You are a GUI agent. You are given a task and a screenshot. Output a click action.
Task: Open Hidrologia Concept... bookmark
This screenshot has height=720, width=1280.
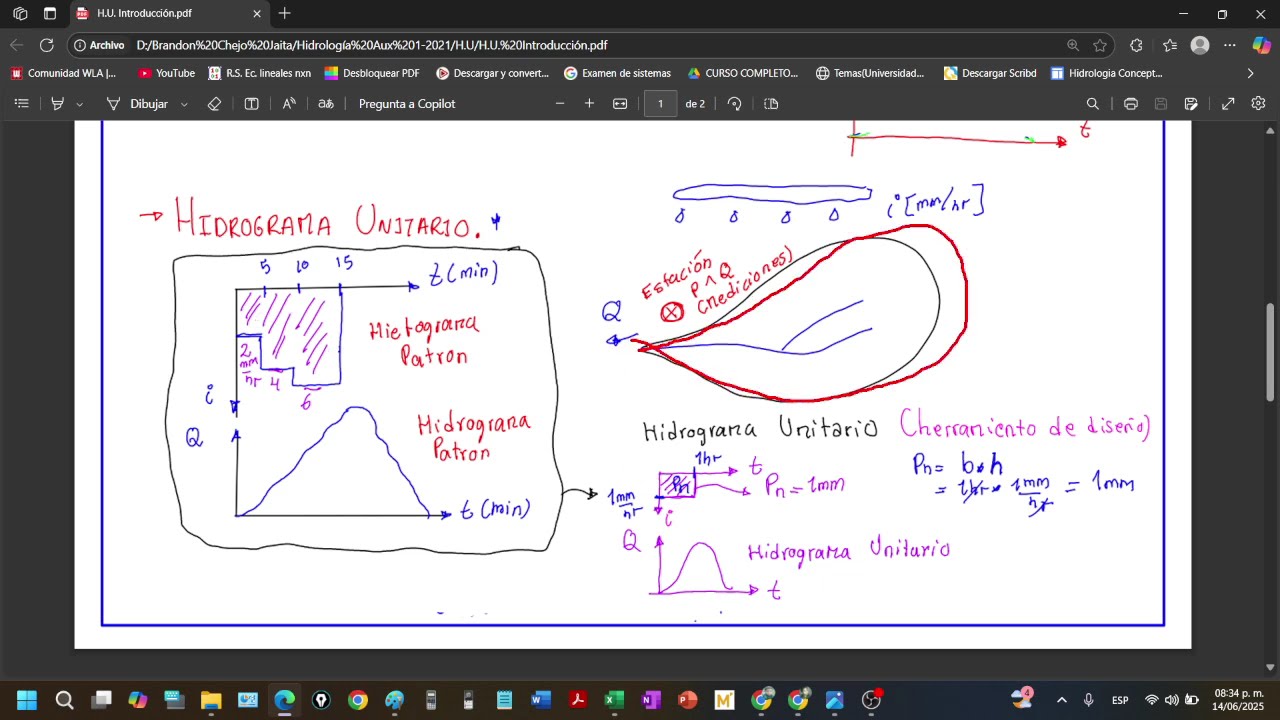click(1107, 73)
